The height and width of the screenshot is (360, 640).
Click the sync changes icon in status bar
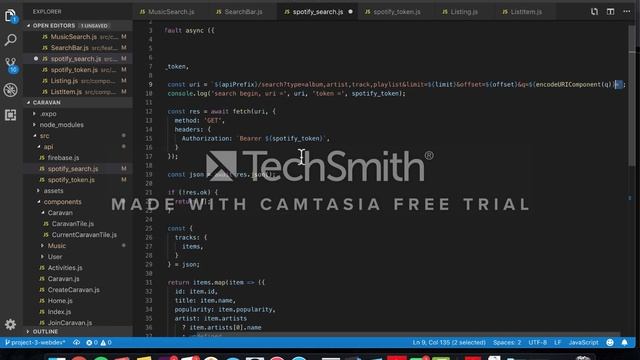76,342
